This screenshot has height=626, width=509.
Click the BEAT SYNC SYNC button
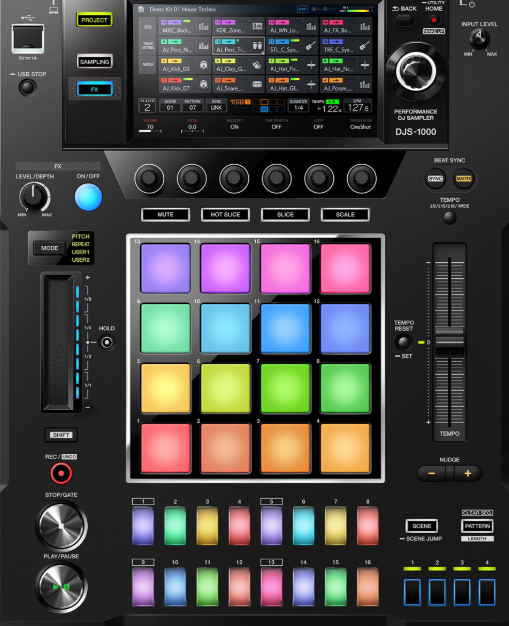[435, 178]
